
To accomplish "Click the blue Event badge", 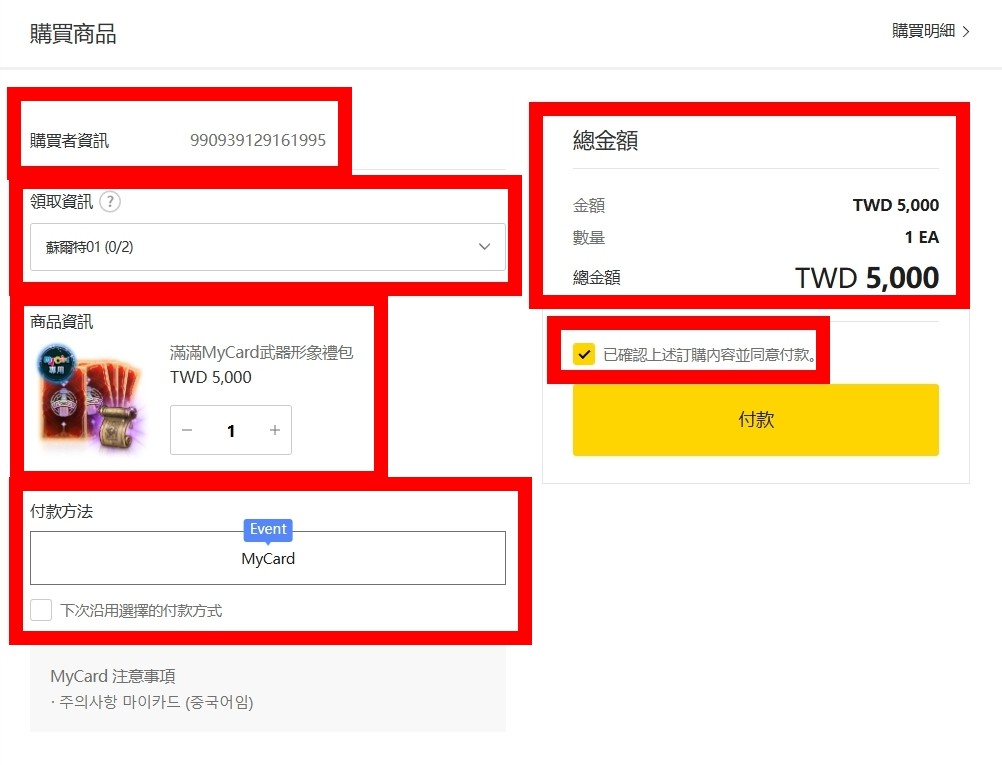I will 268,530.
